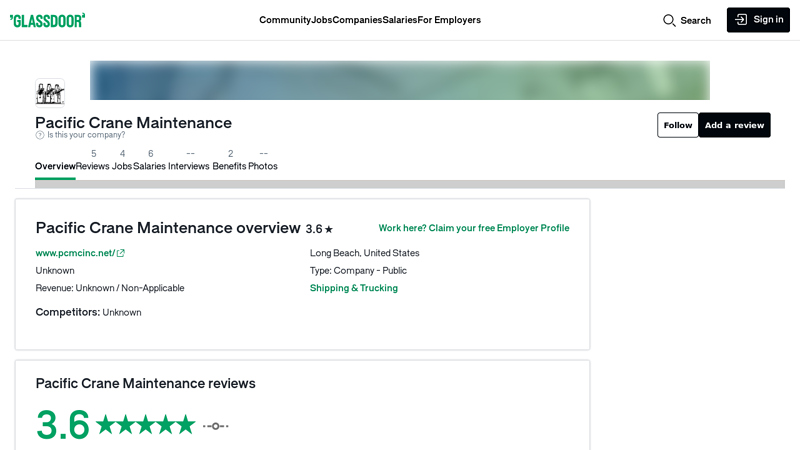
Task: Switch to the Interviews tab
Action: point(189,161)
